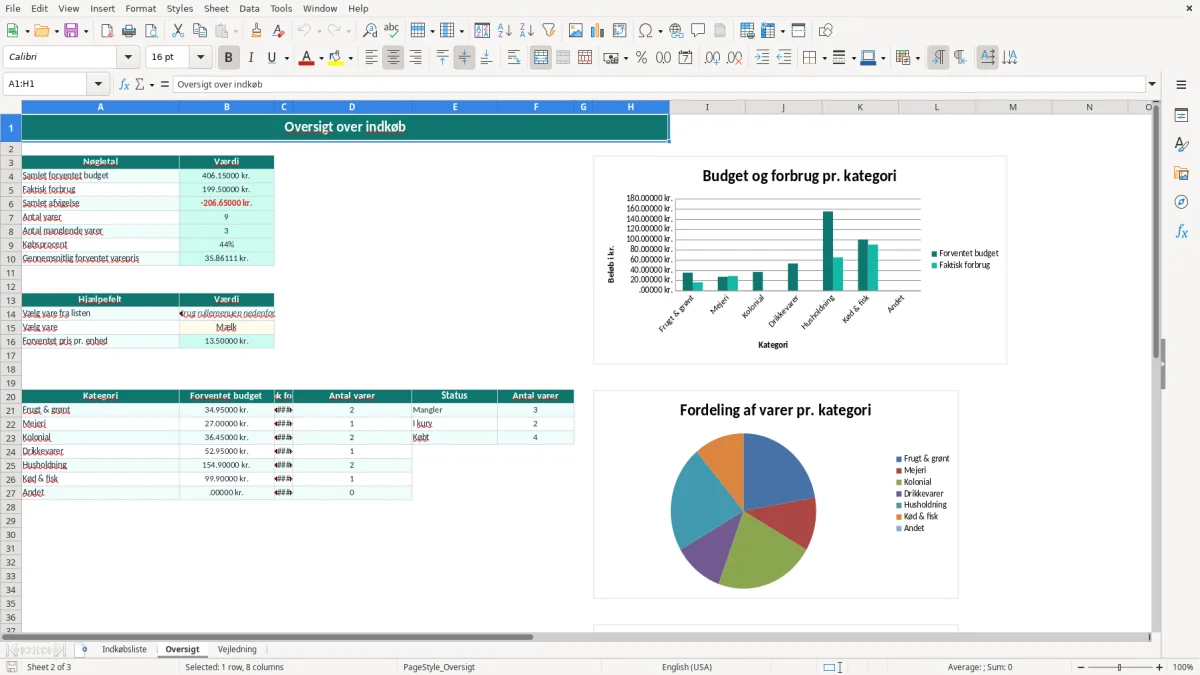
Task: Open the Format menu
Action: click(140, 8)
